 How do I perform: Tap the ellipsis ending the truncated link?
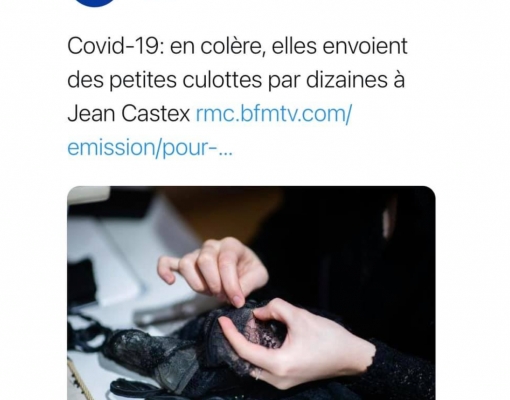click(x=225, y=149)
